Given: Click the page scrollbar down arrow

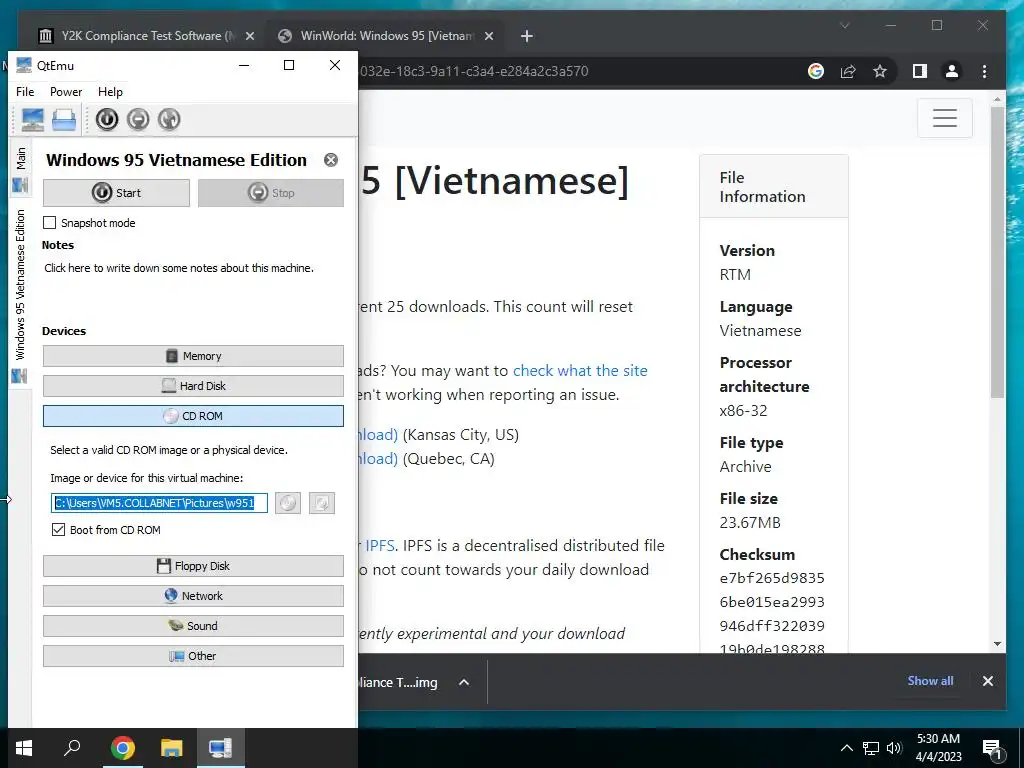Looking at the screenshot, I should pos(997,644).
